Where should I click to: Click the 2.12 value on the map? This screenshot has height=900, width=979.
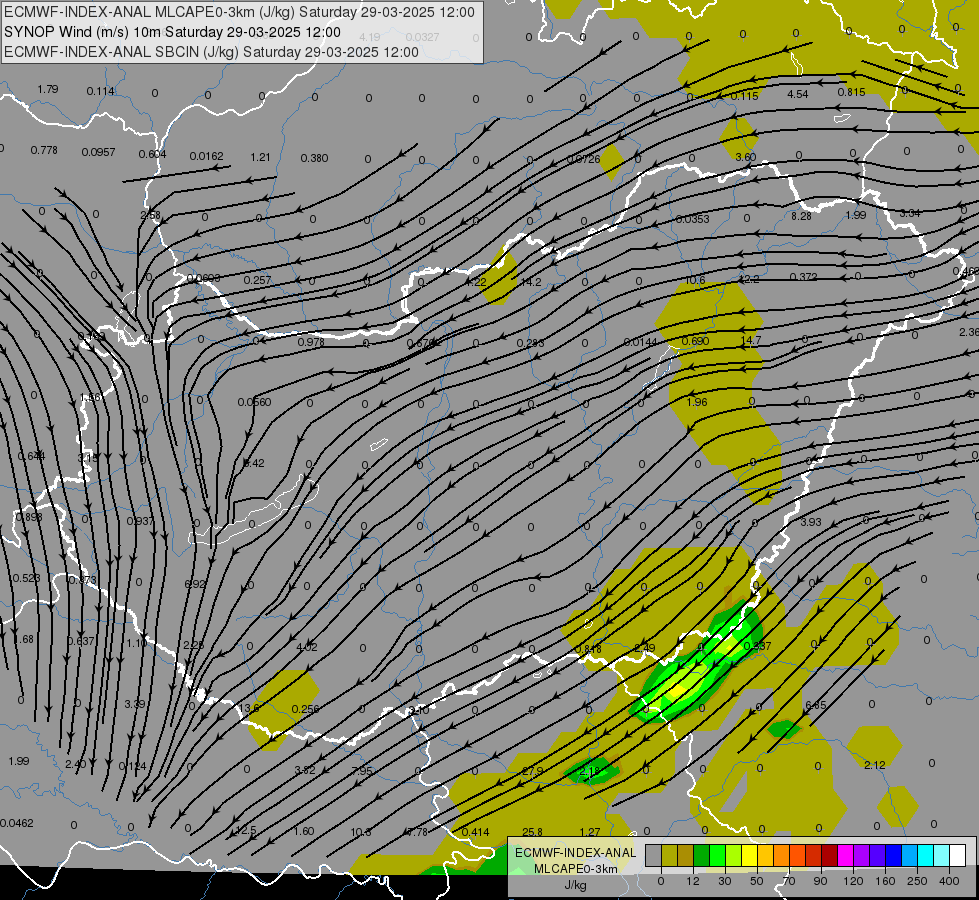click(x=875, y=766)
